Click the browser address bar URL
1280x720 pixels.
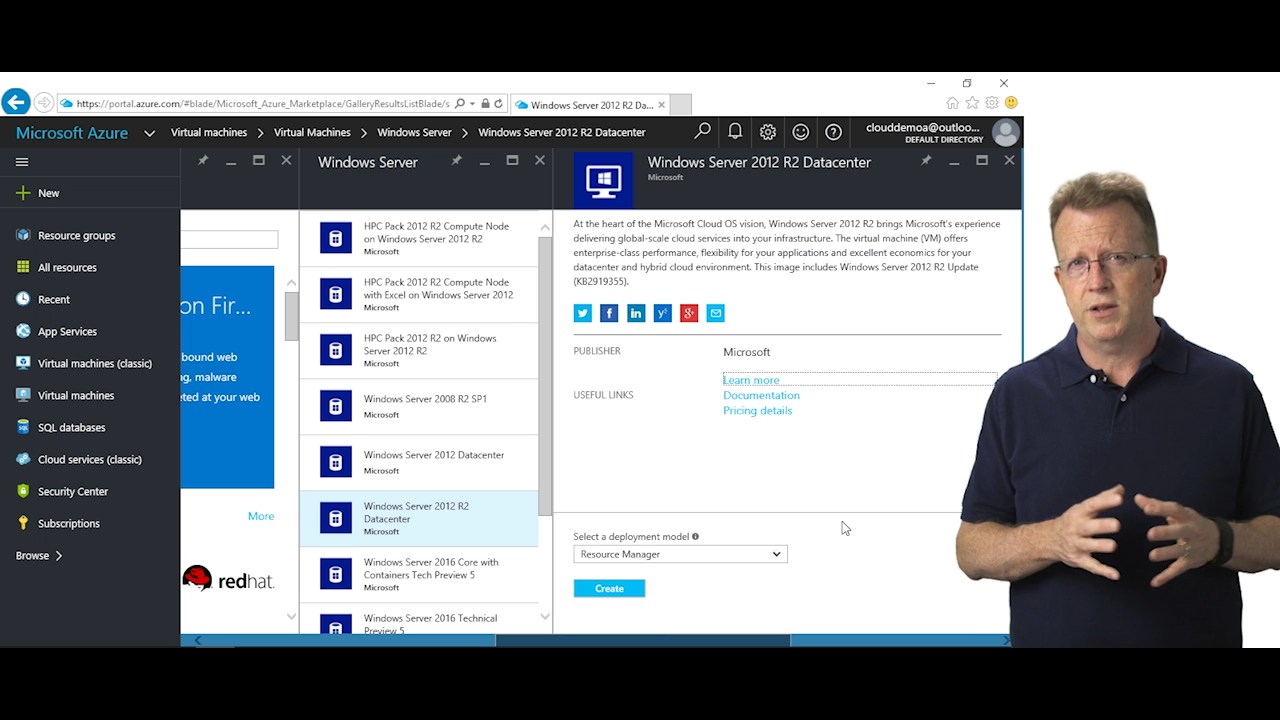(263, 103)
